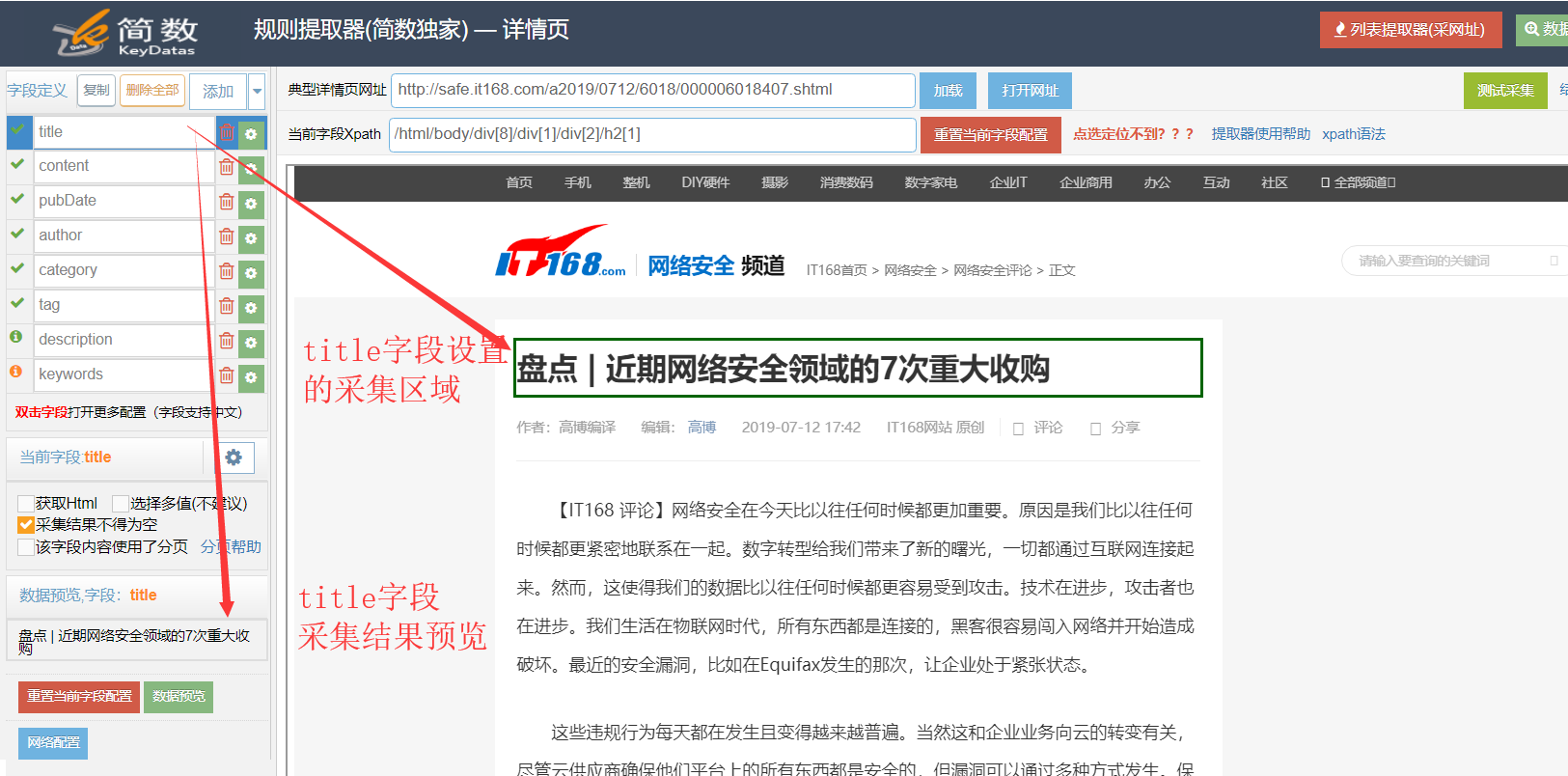Click the IT168.com logo on the webpage
Screen dimensions: 1568x776
tap(561, 252)
